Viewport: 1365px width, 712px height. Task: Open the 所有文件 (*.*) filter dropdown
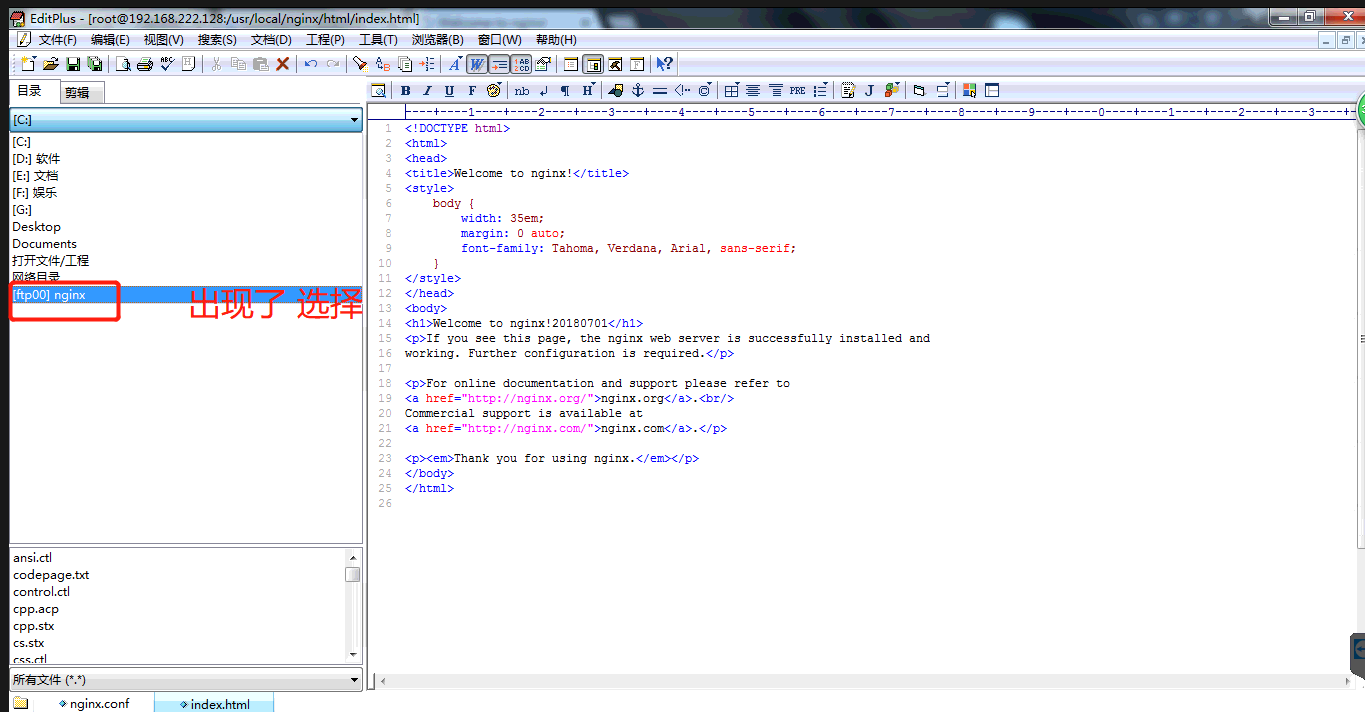click(x=186, y=680)
